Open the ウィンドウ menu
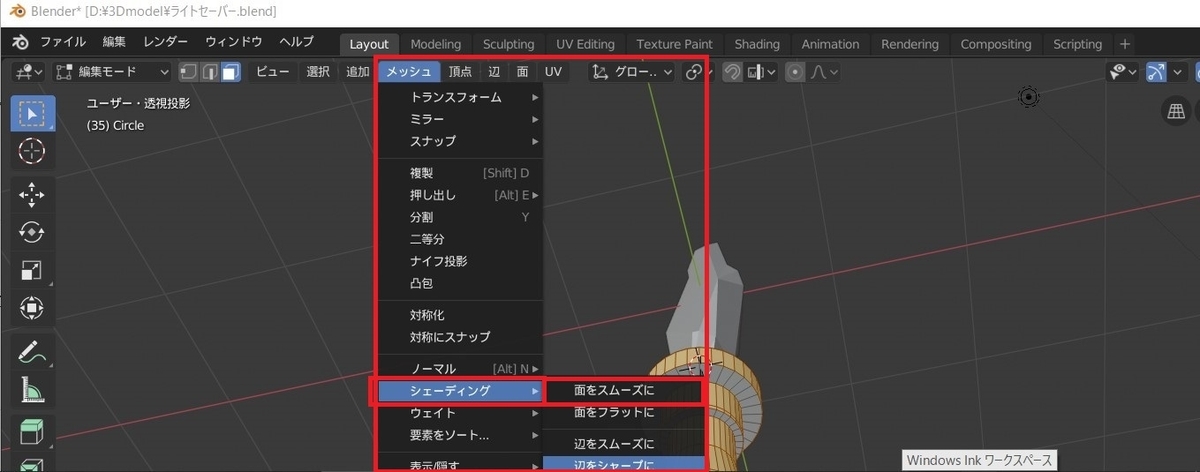This screenshot has height=472, width=1200. [233, 42]
